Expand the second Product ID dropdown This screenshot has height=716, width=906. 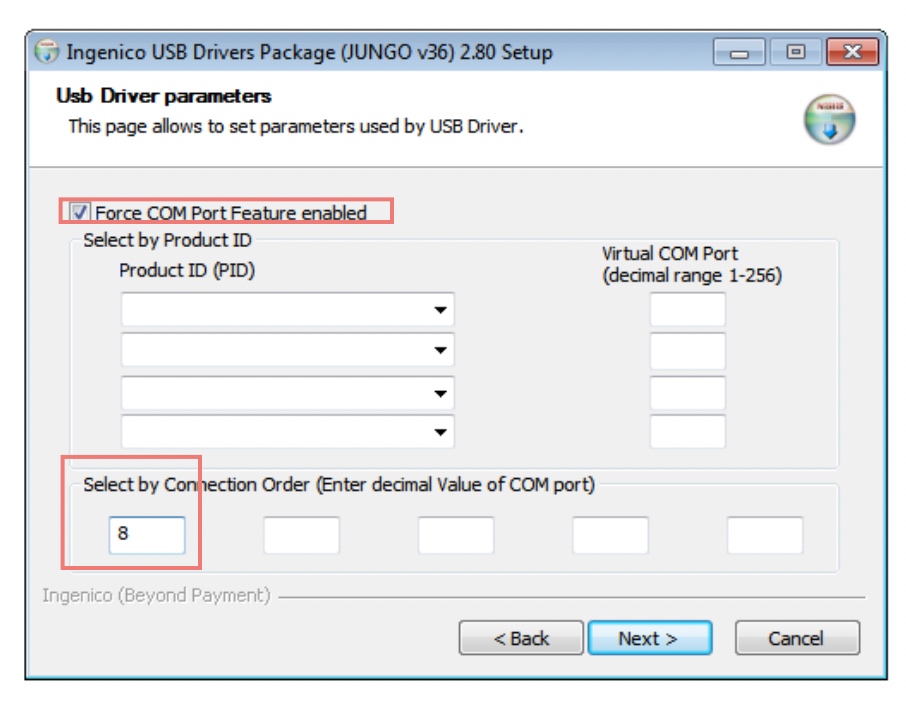(287, 350)
